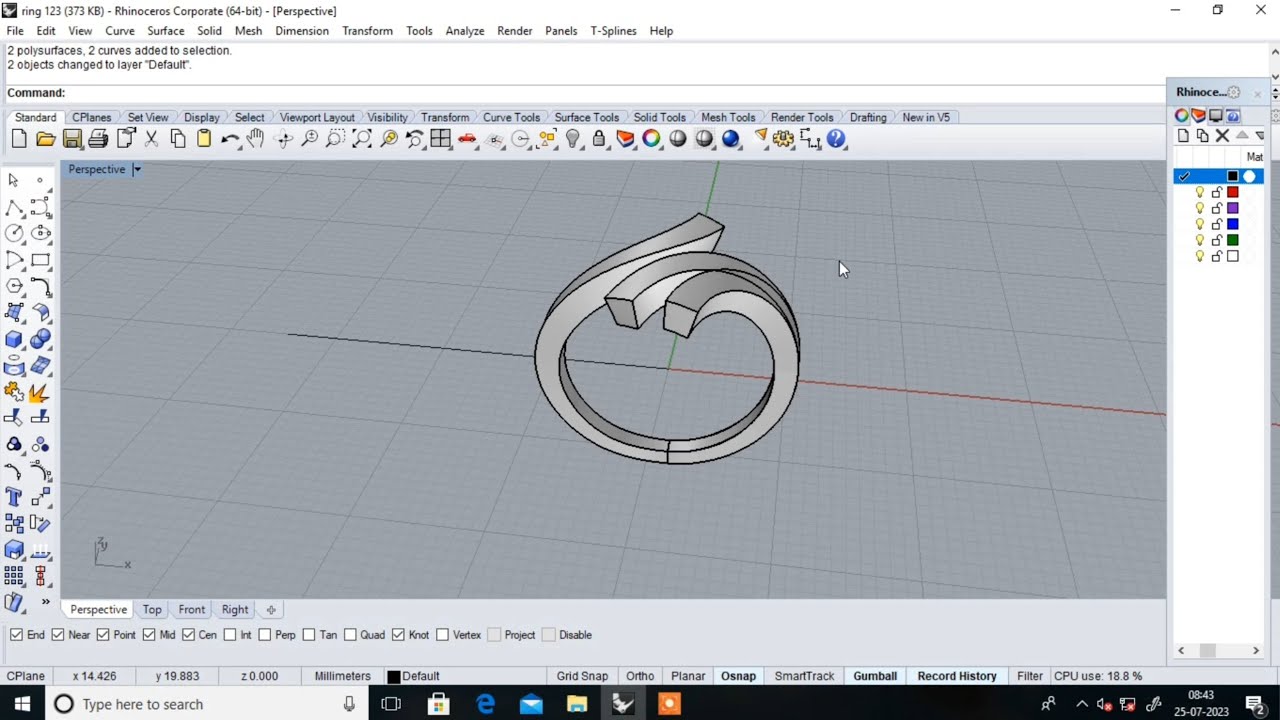
Task: Switch to the Curve Tools toolbar tab
Action: (x=511, y=117)
